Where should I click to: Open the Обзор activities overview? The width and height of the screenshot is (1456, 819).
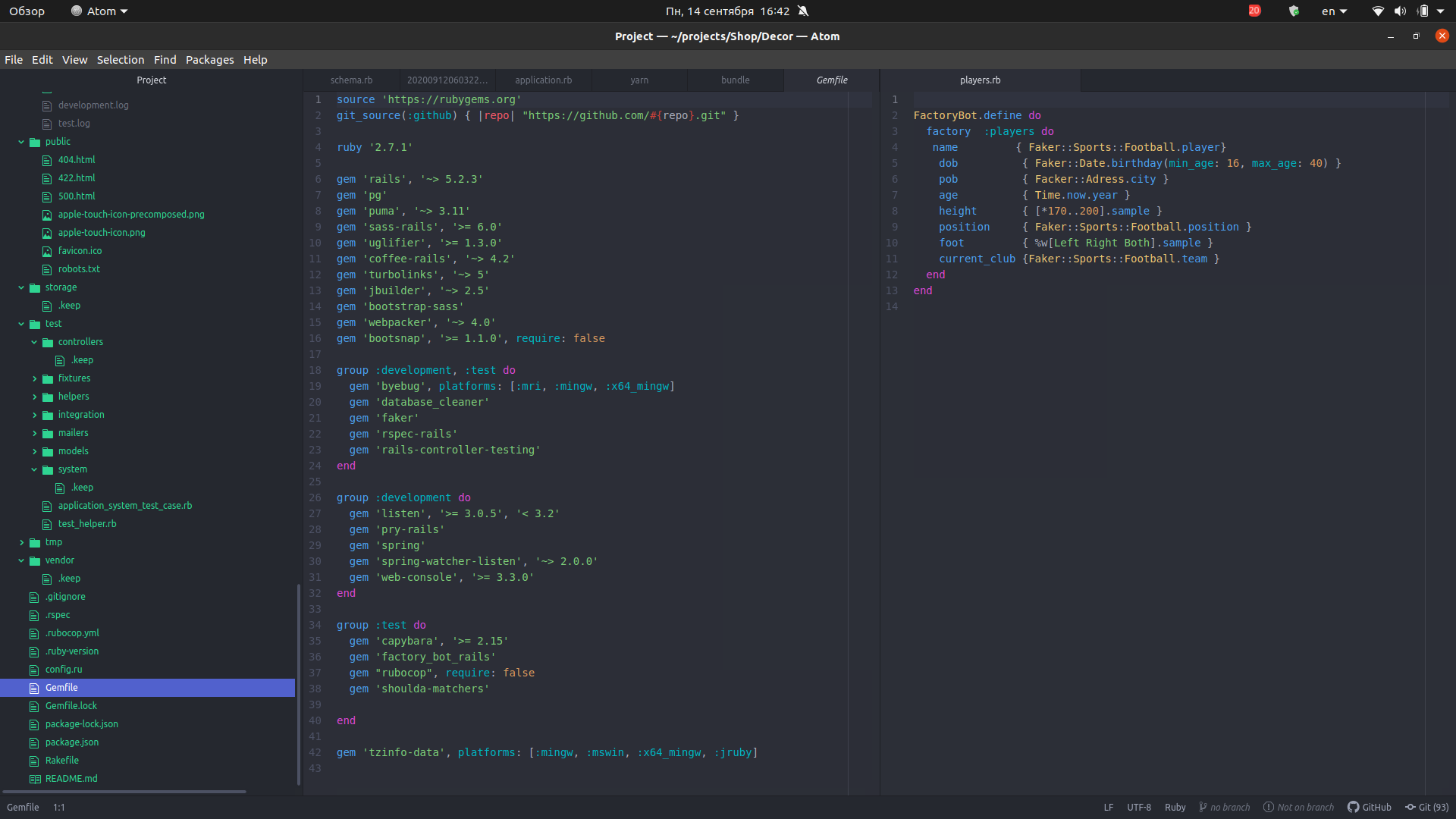[x=27, y=11]
